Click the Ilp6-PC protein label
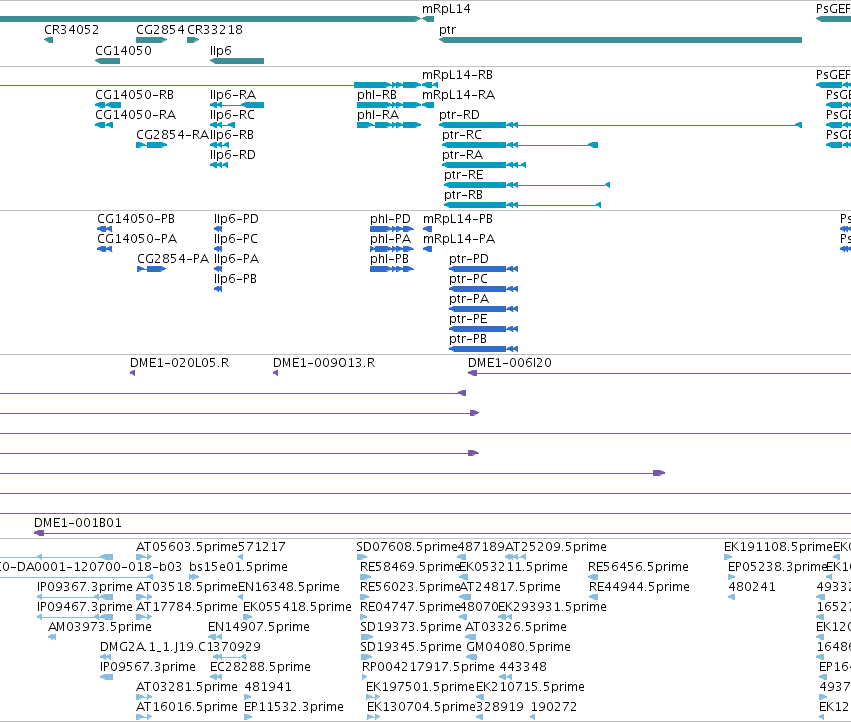 click(x=236, y=239)
